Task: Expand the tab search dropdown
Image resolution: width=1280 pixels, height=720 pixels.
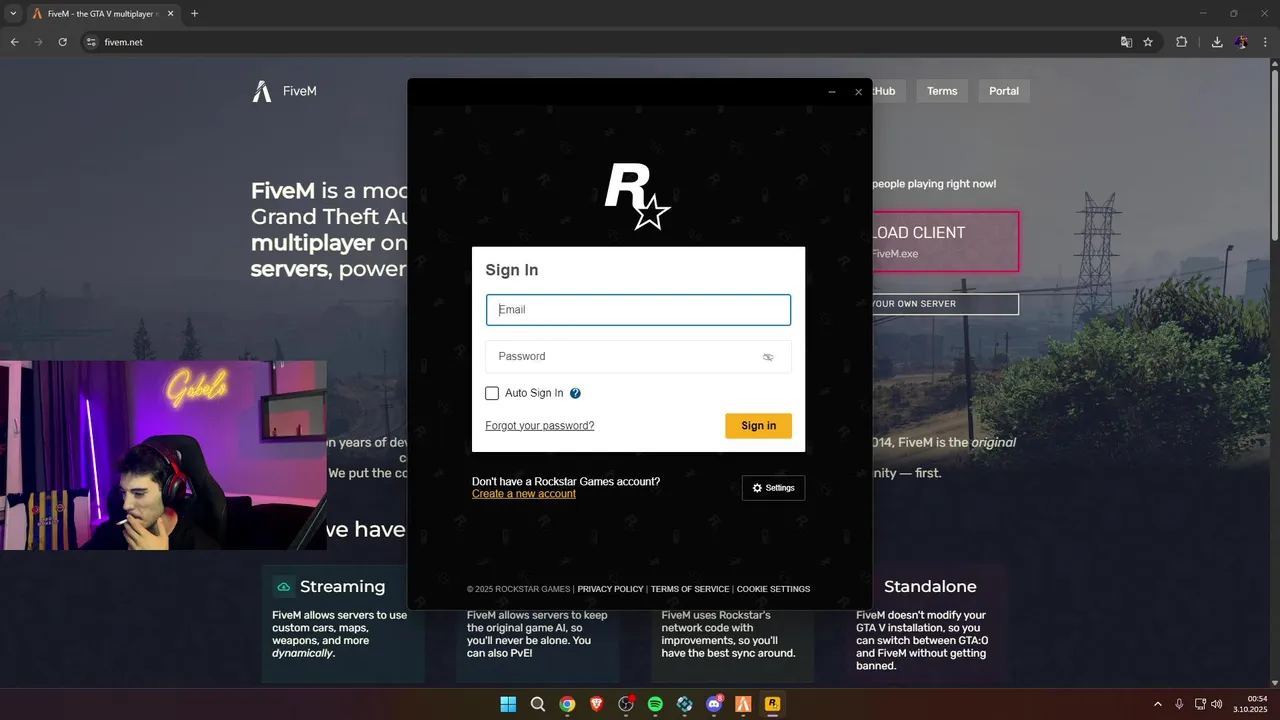Action: (x=13, y=14)
